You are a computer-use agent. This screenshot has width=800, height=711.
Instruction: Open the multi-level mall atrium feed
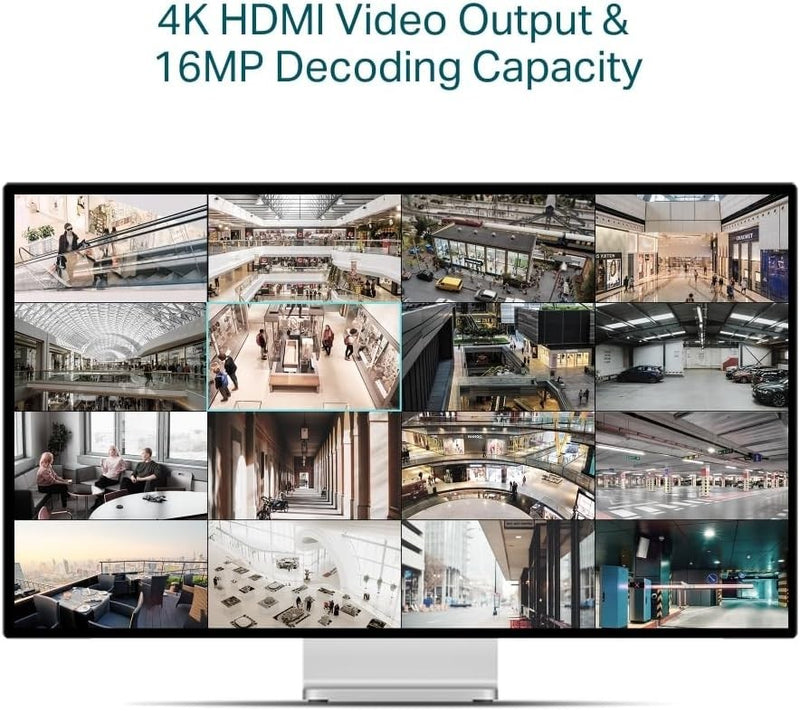[x=305, y=248]
